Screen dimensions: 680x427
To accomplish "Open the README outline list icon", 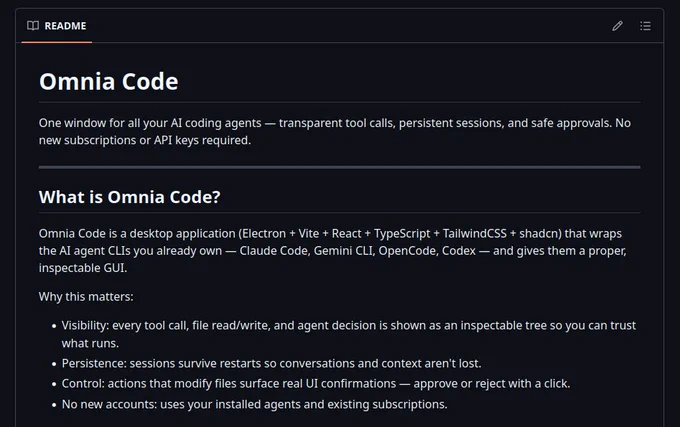I will [645, 26].
